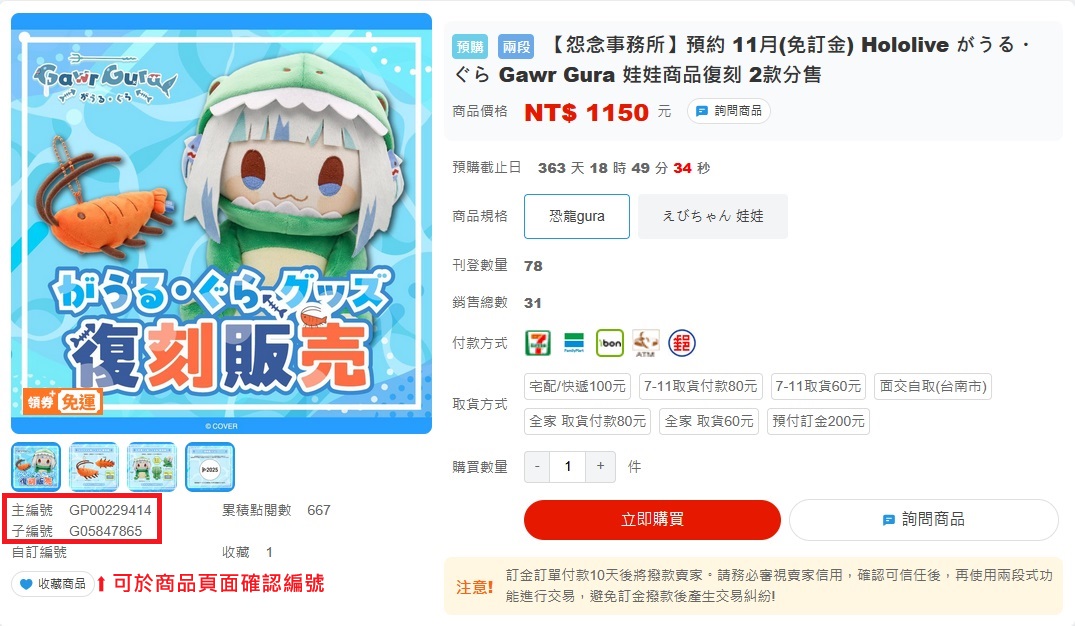This screenshot has height=626, width=1075.
Task: Click the red post office payment icon
Action: click(681, 343)
